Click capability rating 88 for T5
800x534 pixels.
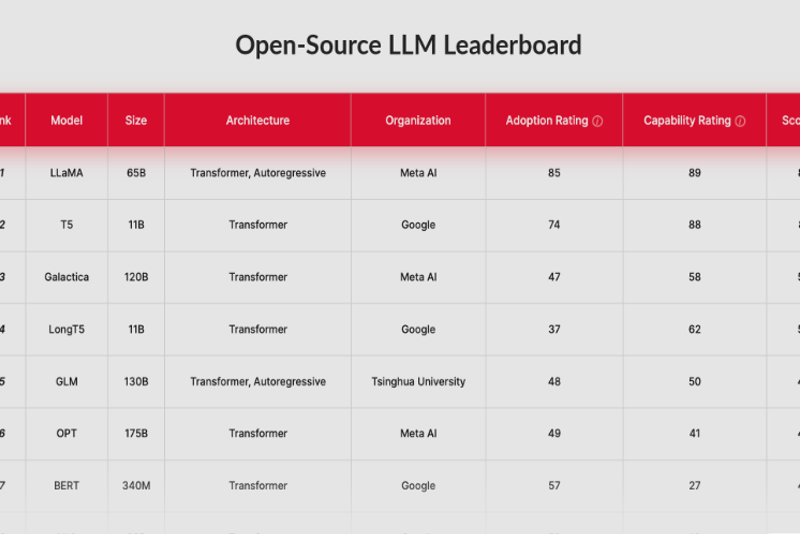(694, 225)
